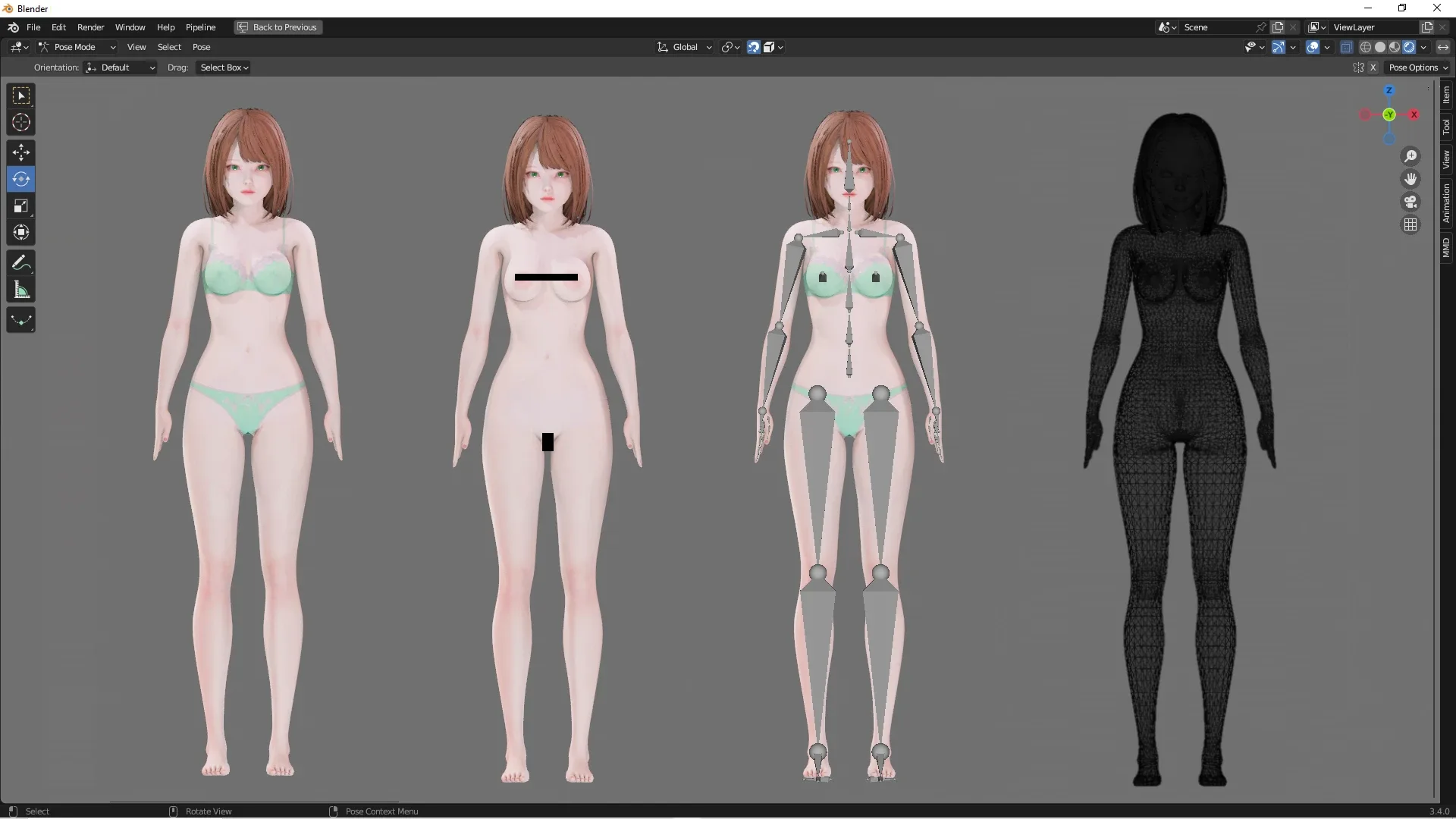Select the Cursor tool
Image resolution: width=1456 pixels, height=819 pixels.
(x=20, y=122)
